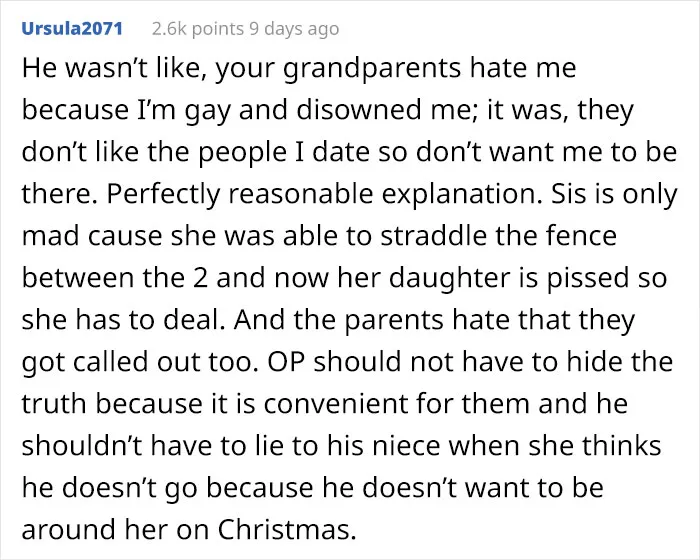Click the 2.6k points score text

(198, 29)
